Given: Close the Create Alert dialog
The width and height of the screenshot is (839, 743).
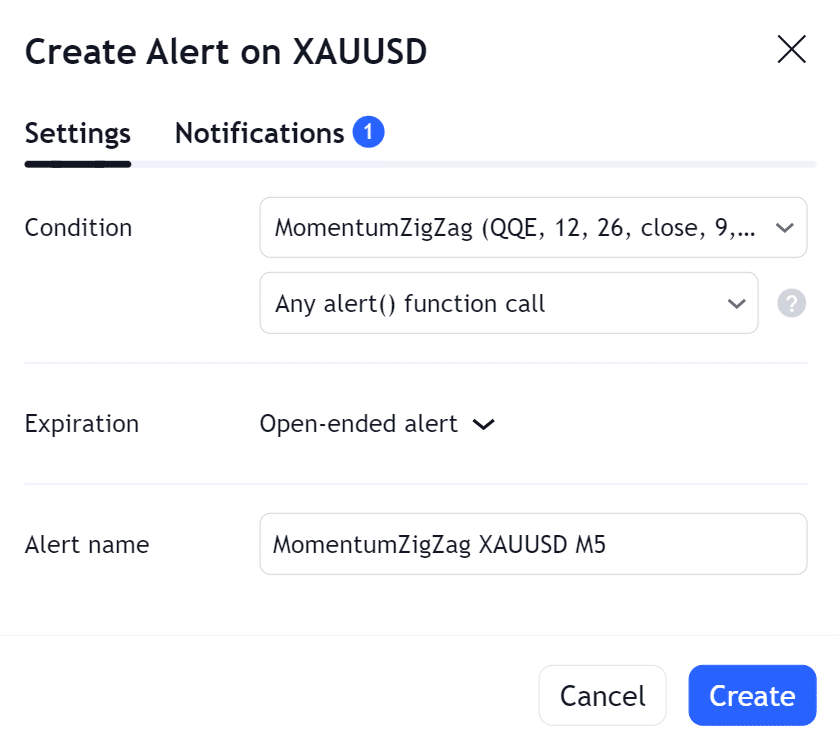Looking at the screenshot, I should point(791,49).
